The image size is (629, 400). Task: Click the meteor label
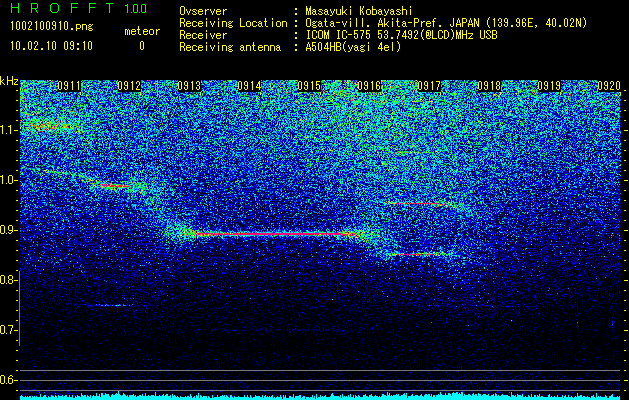point(142,31)
